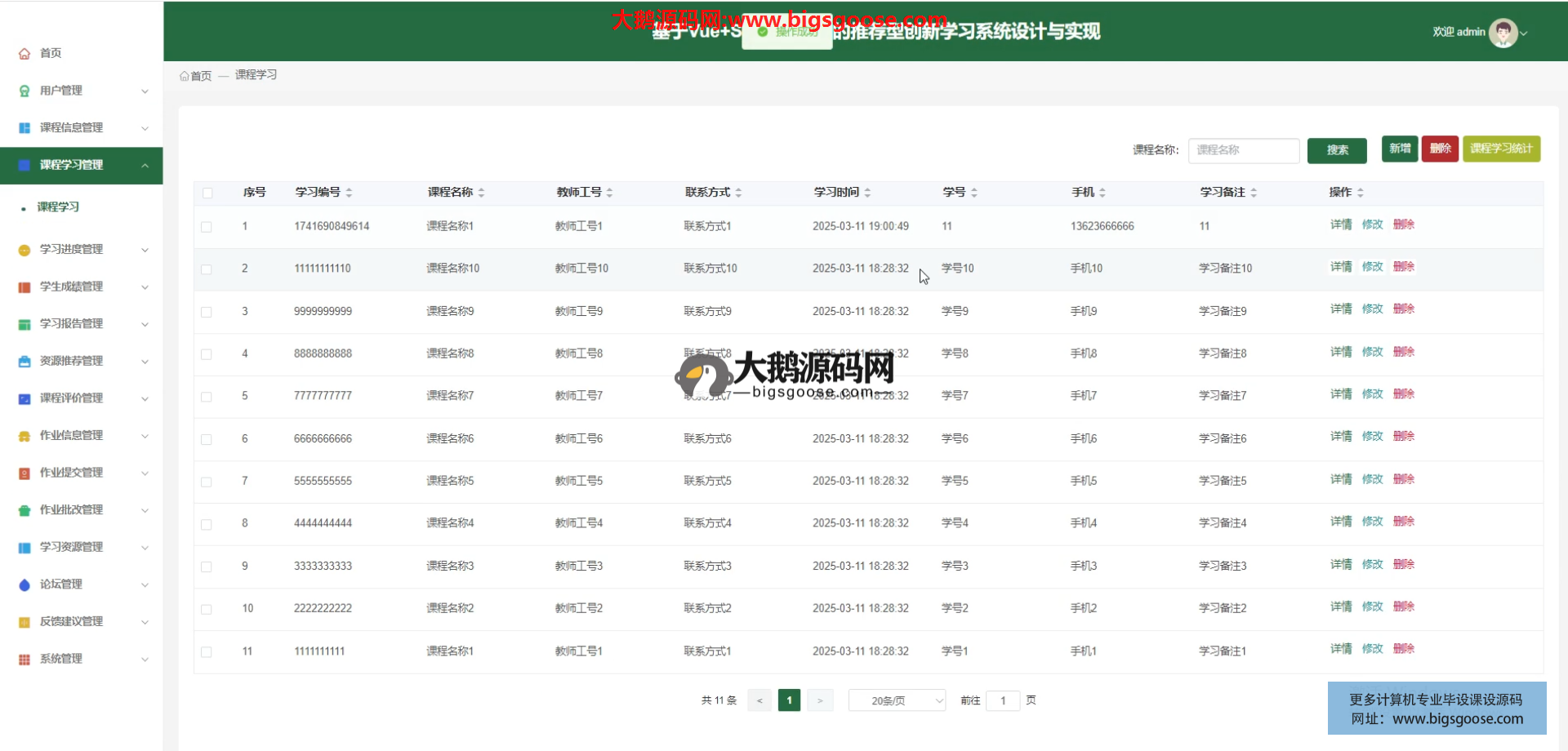Click the 课程名称 search input field
The height and width of the screenshot is (751, 1568).
[x=1243, y=150]
